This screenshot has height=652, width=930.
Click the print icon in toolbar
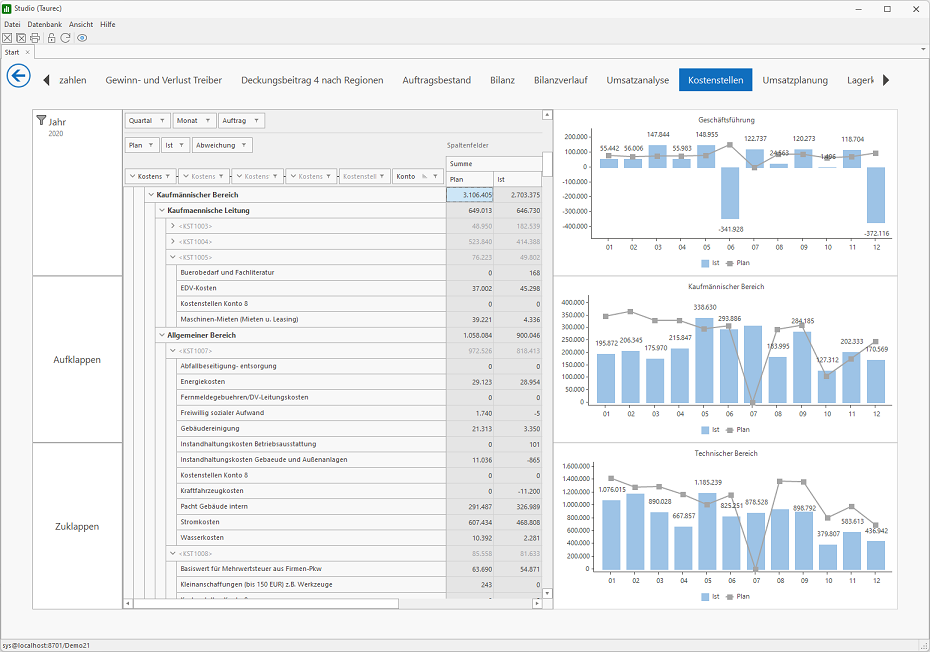[35, 38]
